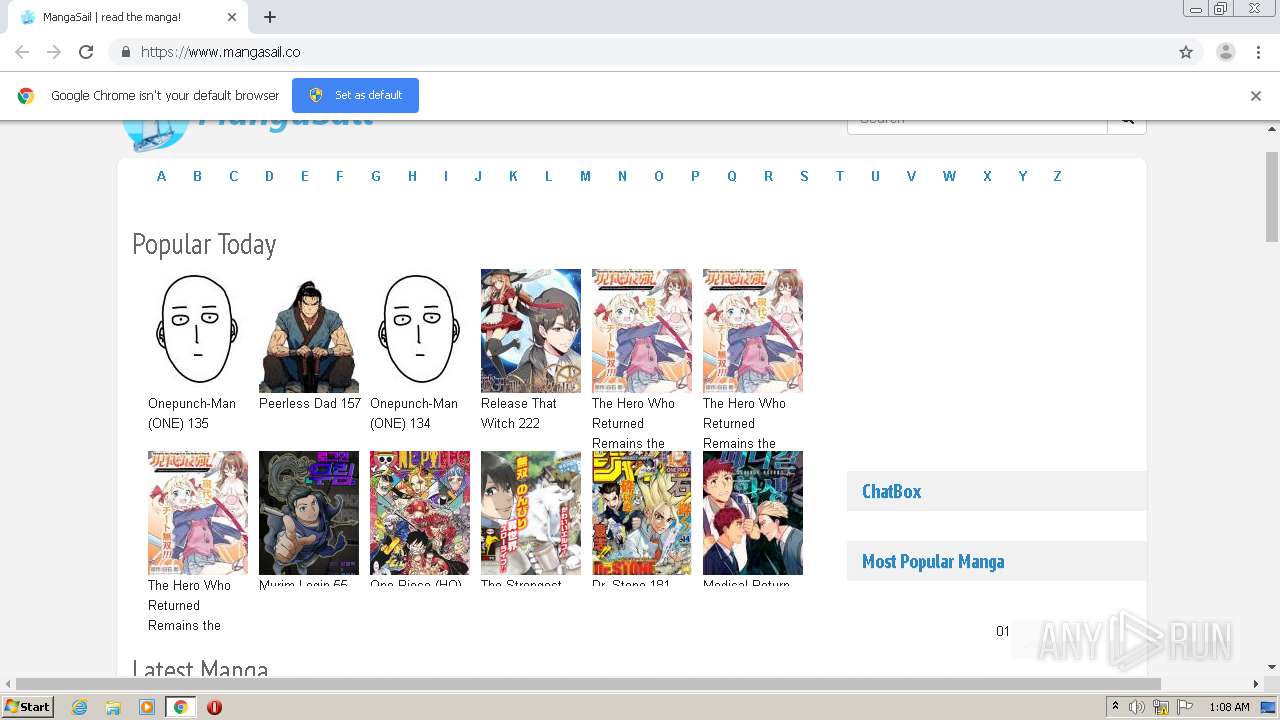This screenshot has height=720, width=1280.
Task: Dismiss the default browser notification bar
Action: [x=1256, y=96]
